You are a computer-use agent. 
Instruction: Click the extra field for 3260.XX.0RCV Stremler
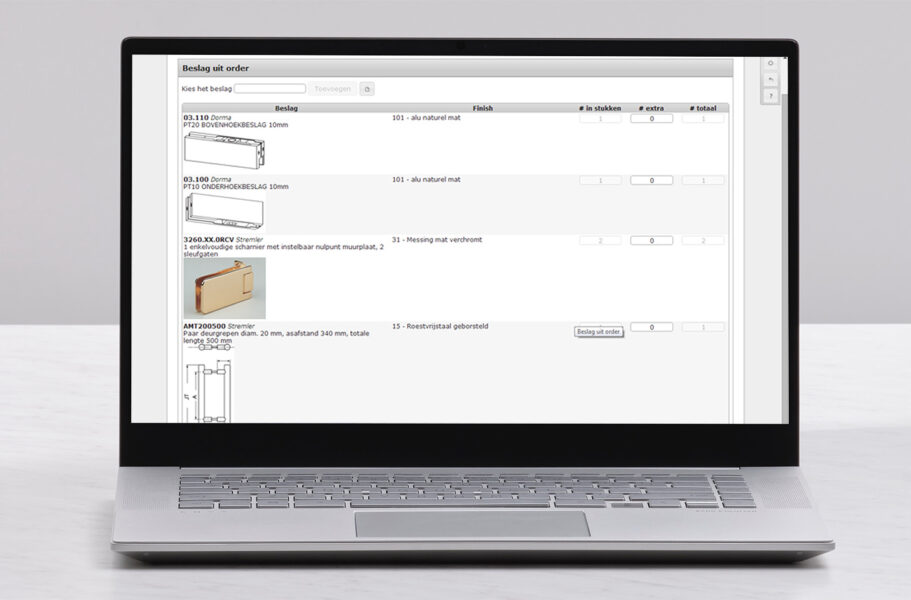pos(652,240)
